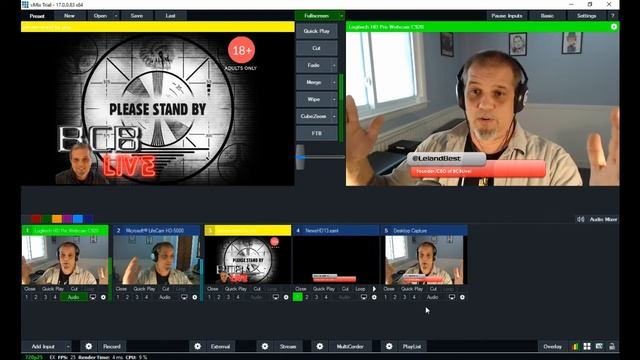Open PlayList settings gear

pos(389,346)
